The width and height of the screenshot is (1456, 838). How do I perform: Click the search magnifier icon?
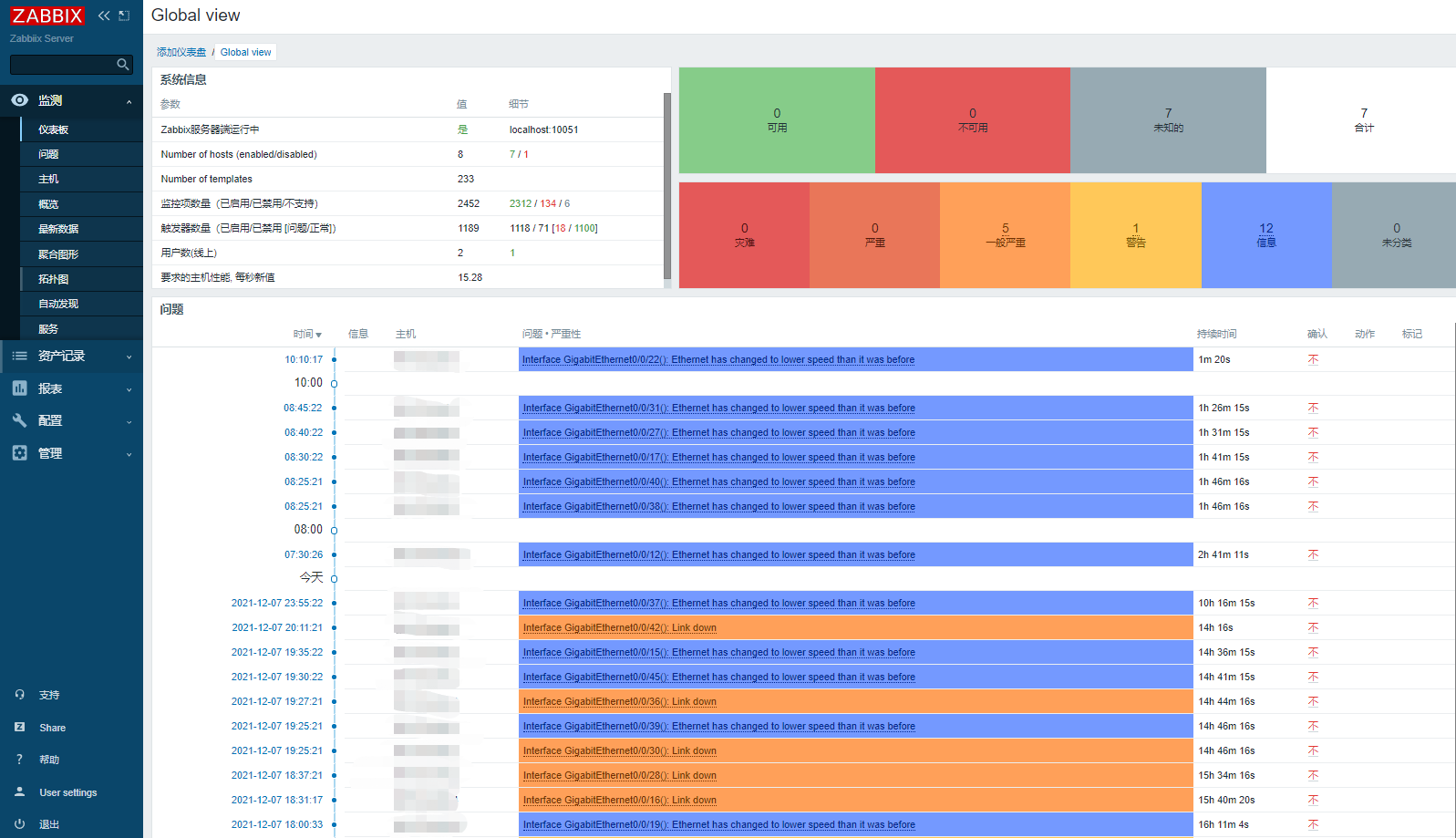(x=123, y=64)
